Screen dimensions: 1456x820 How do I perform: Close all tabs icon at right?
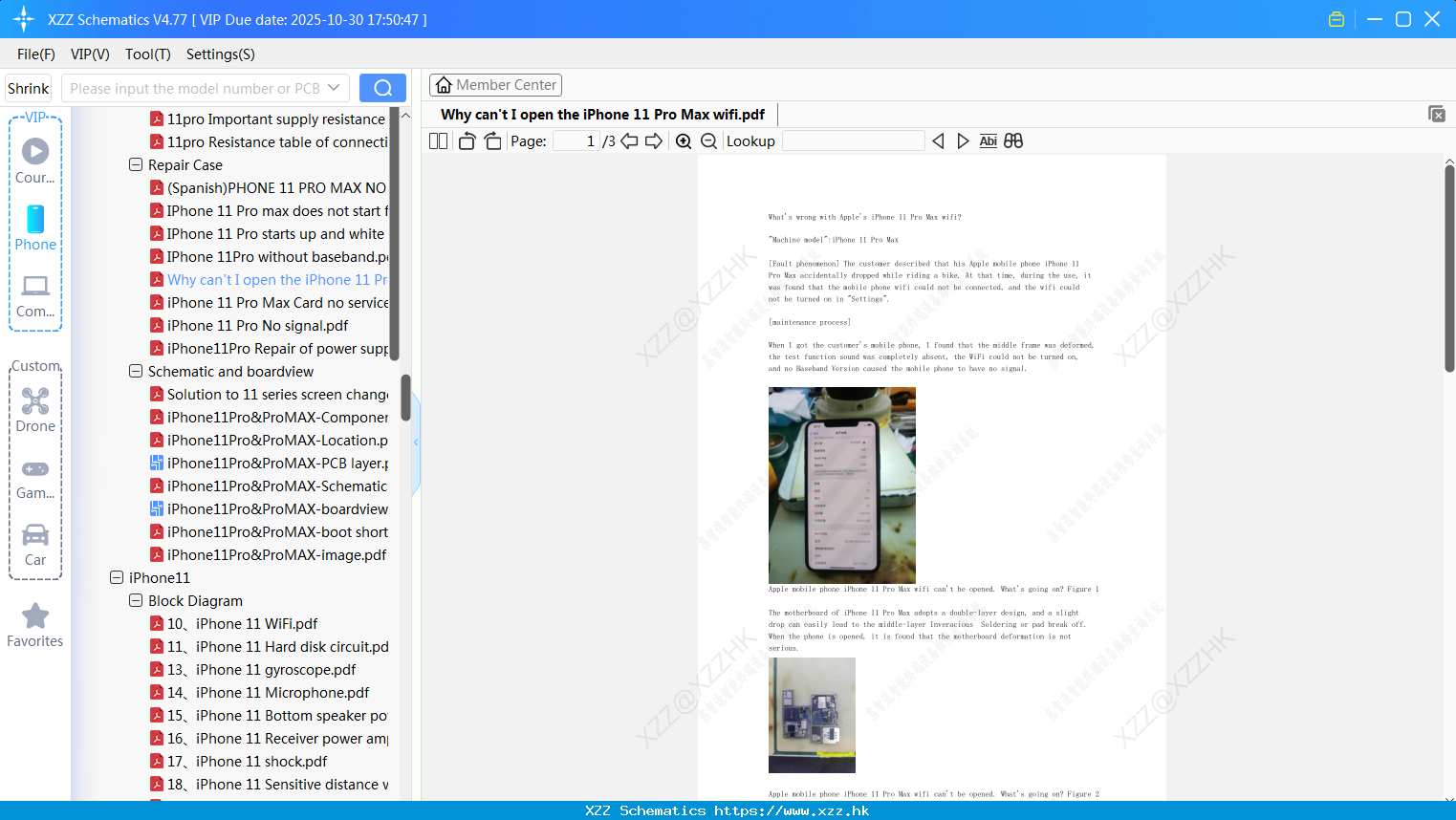pos(1436,114)
